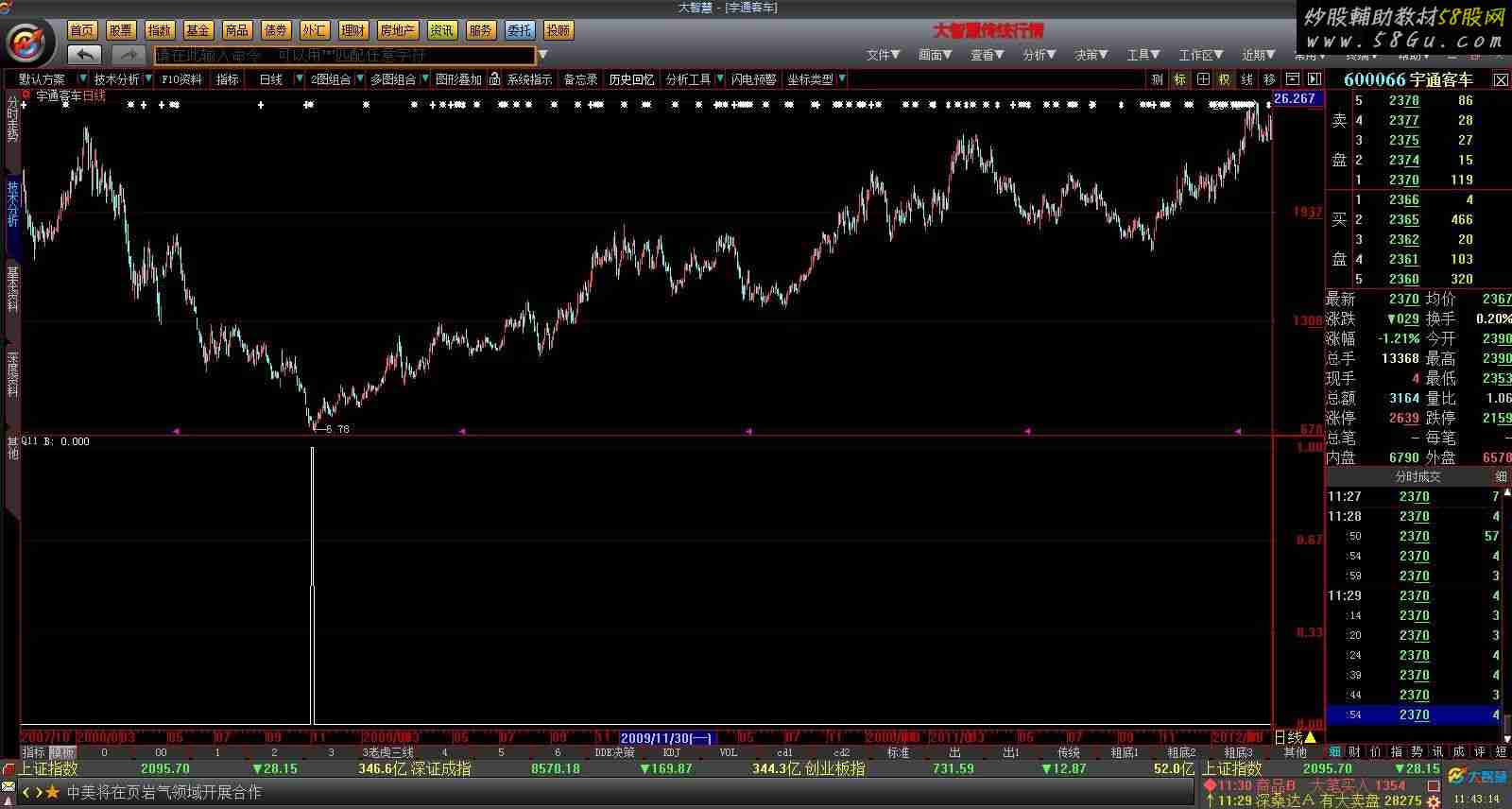Expand the 多图组合 dropdown arrow

click(x=424, y=78)
